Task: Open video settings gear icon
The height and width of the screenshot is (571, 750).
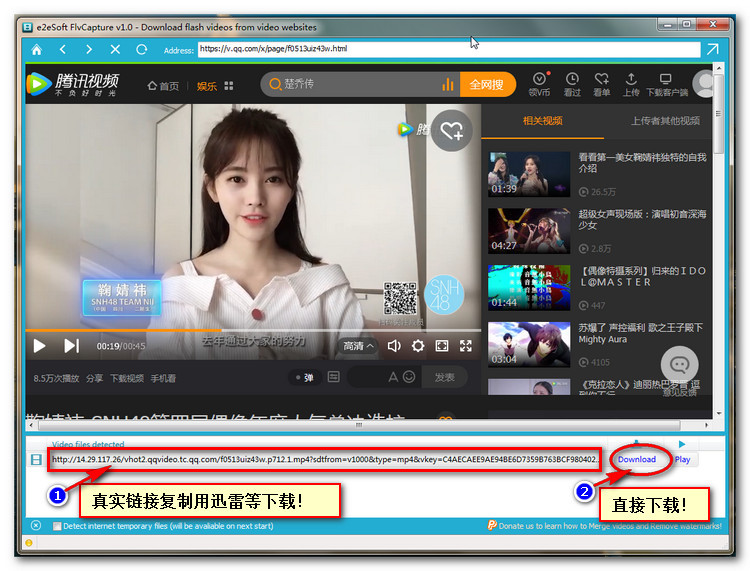Action: point(418,346)
